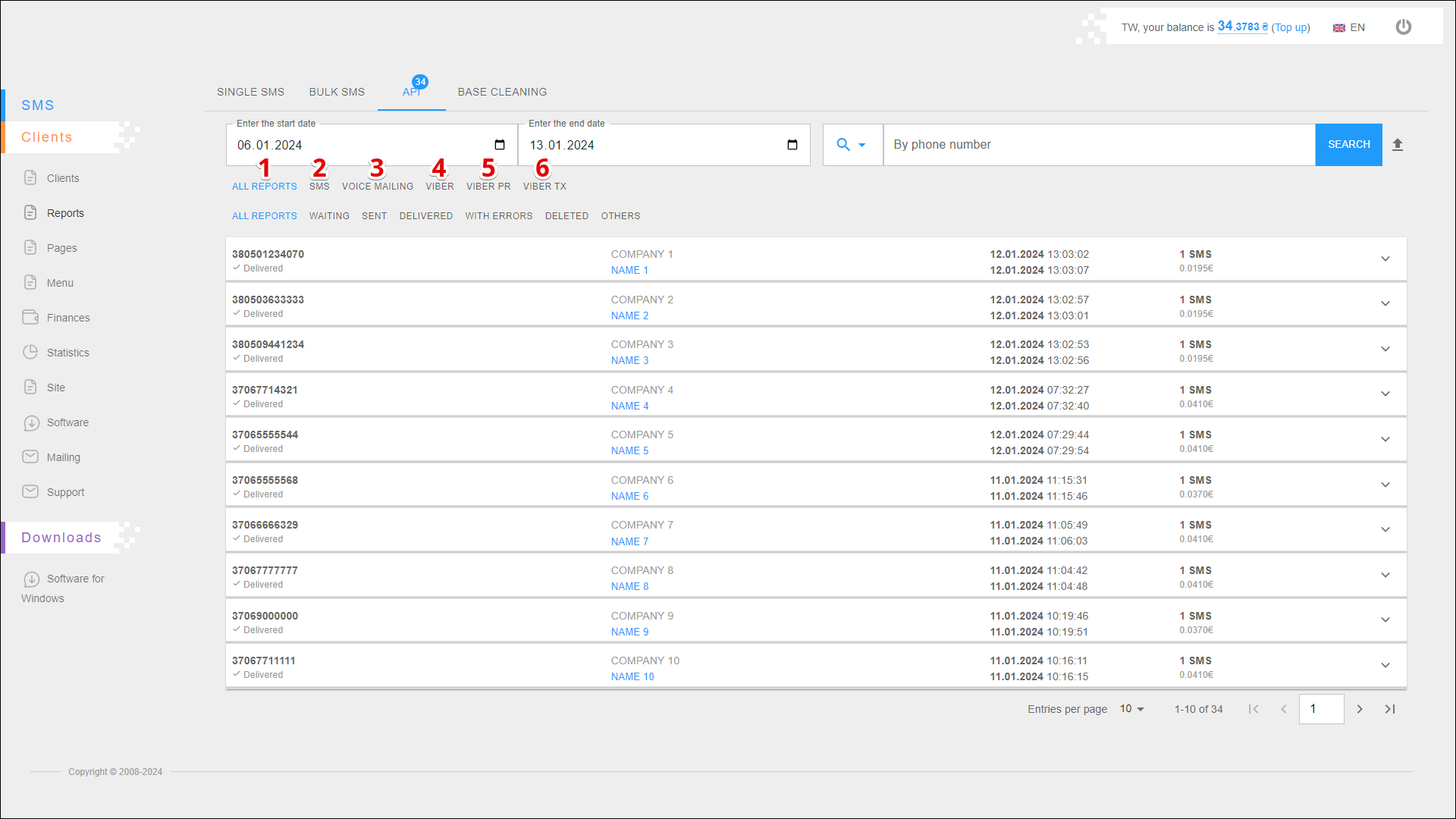The width and height of the screenshot is (1456, 819).
Task: Click the power logout icon
Action: click(x=1404, y=27)
